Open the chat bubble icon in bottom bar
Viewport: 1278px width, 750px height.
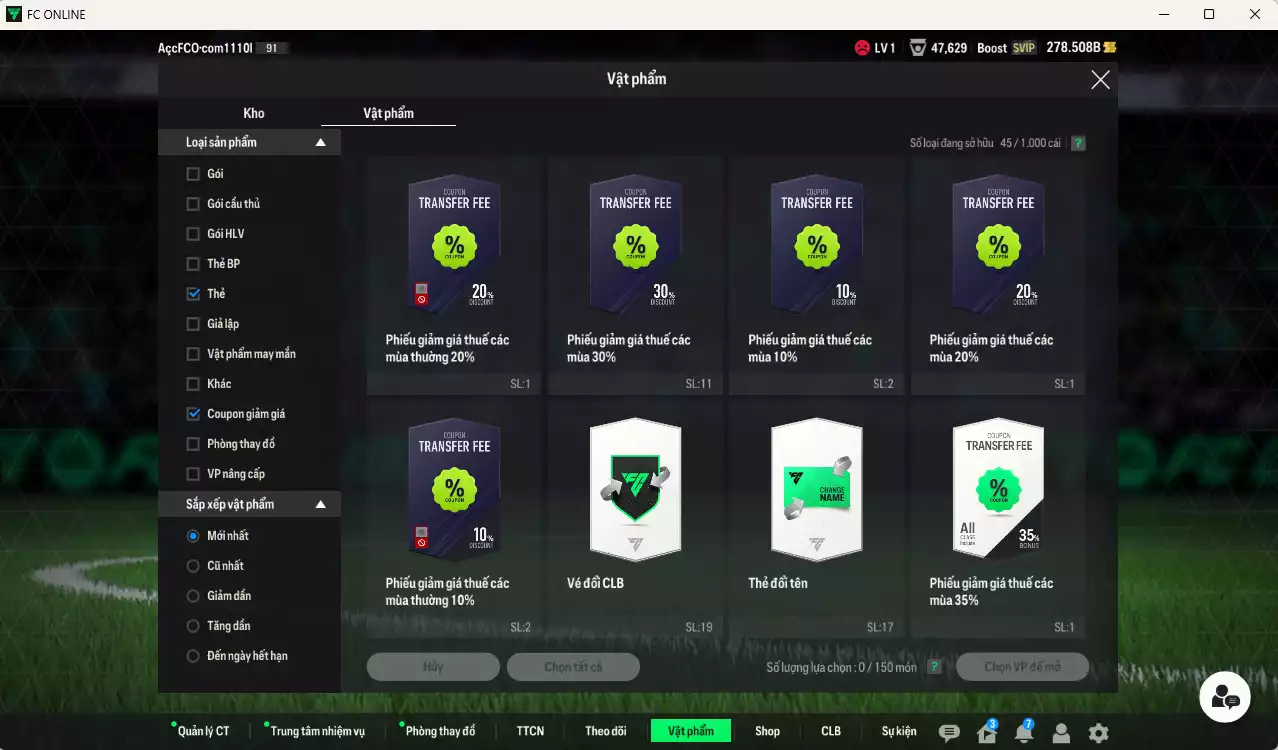click(x=949, y=733)
